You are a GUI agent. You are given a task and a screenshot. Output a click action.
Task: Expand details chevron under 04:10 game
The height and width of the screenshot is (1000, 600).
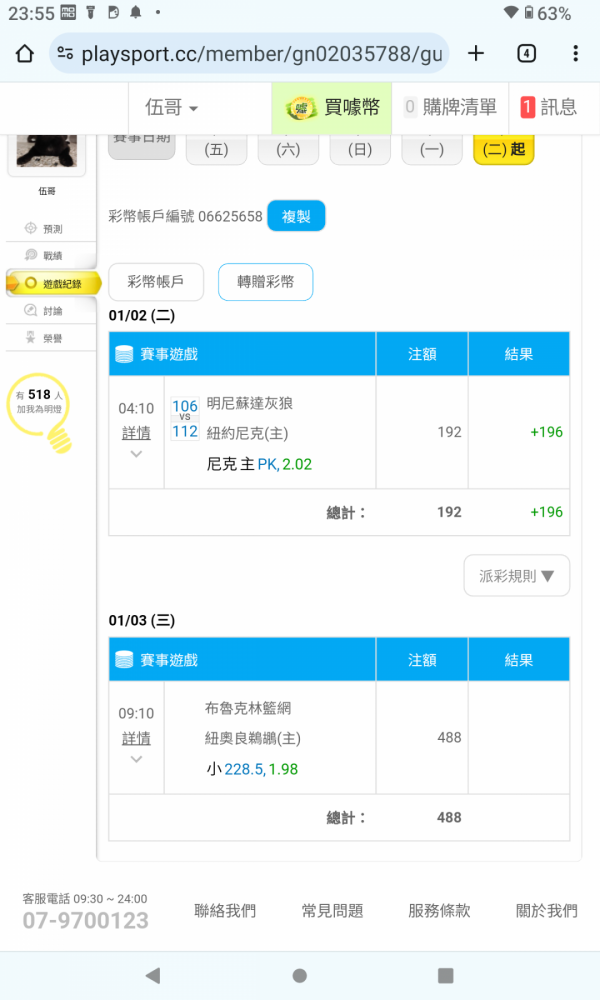pyautogui.click(x=136, y=454)
